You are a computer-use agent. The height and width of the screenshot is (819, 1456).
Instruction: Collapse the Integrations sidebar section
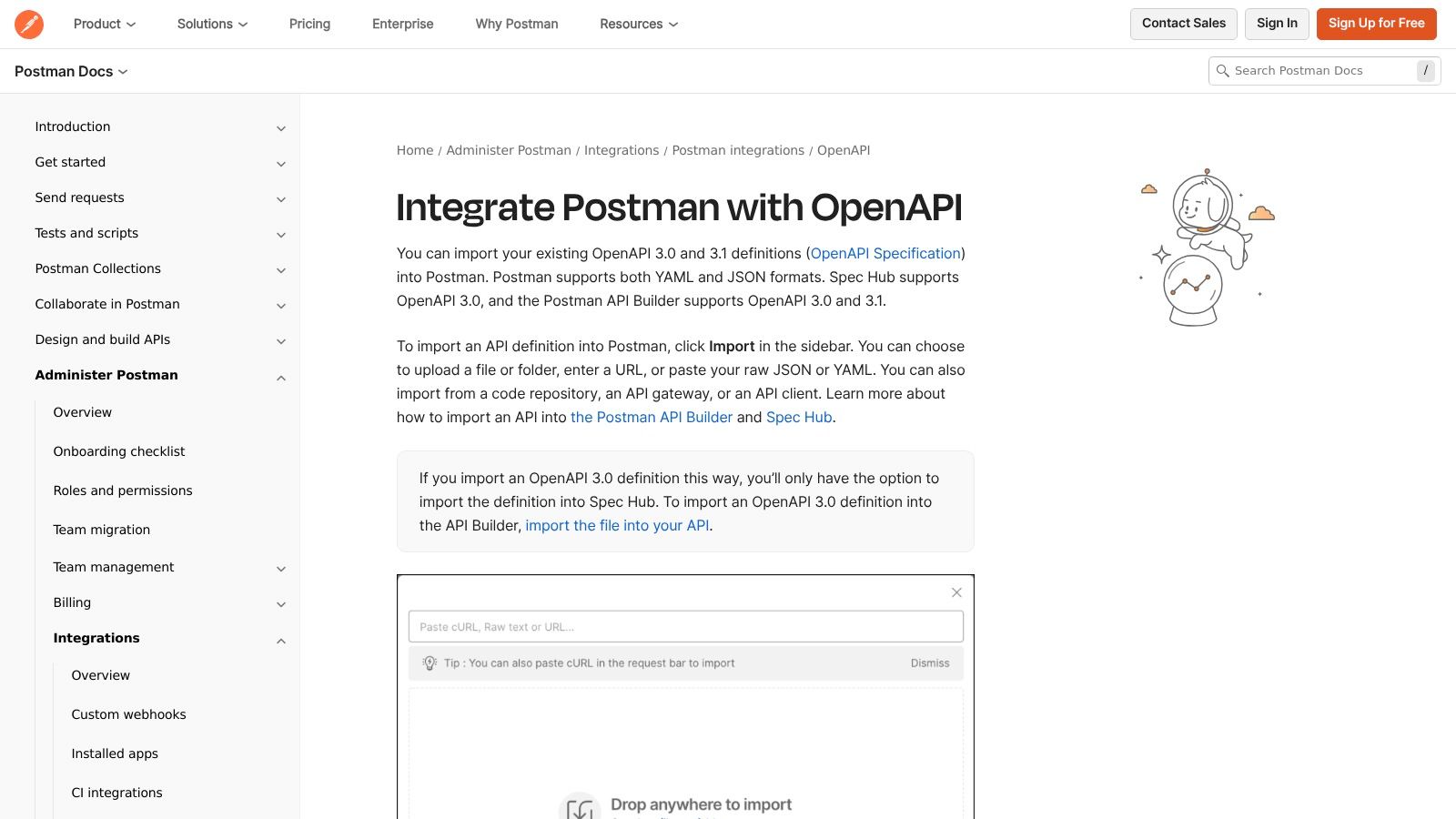281,640
